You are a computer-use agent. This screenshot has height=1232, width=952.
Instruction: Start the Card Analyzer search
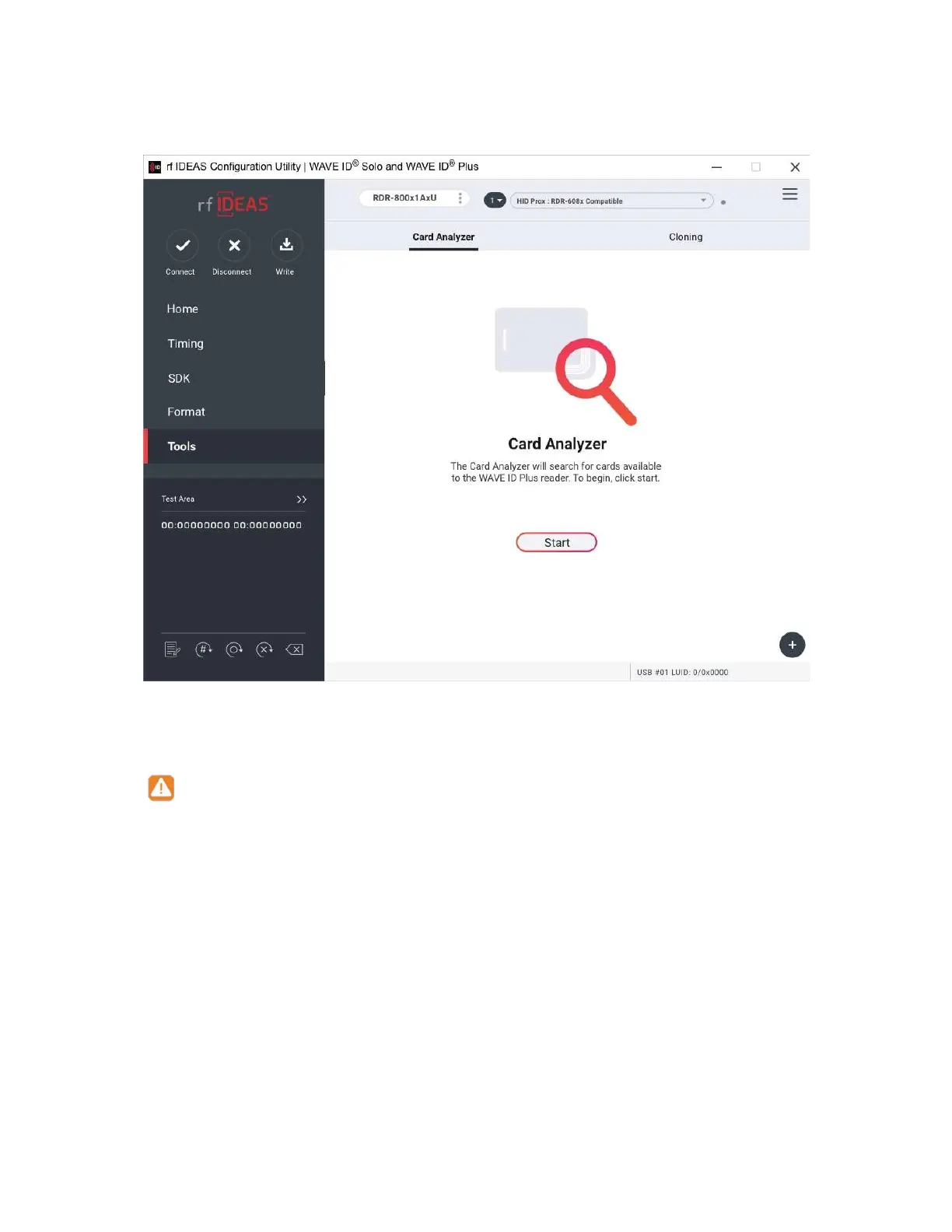(x=556, y=542)
